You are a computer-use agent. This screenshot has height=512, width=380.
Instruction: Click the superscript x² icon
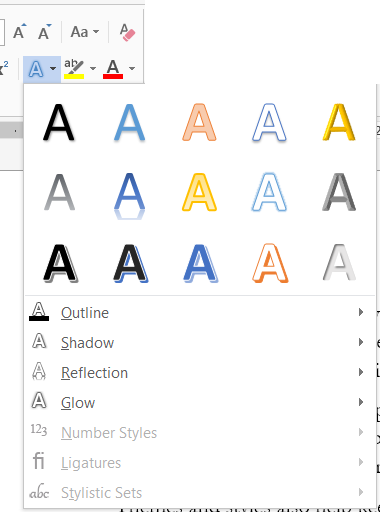pos(4,68)
